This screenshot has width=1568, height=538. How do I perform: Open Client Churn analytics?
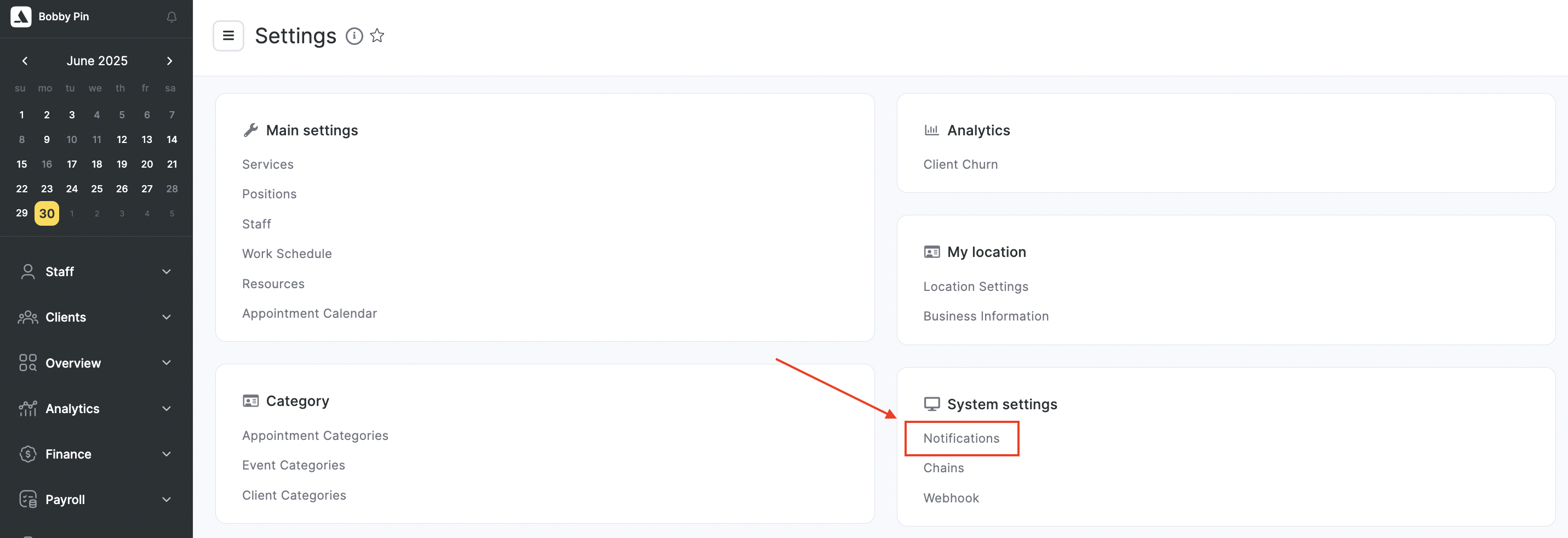[960, 164]
